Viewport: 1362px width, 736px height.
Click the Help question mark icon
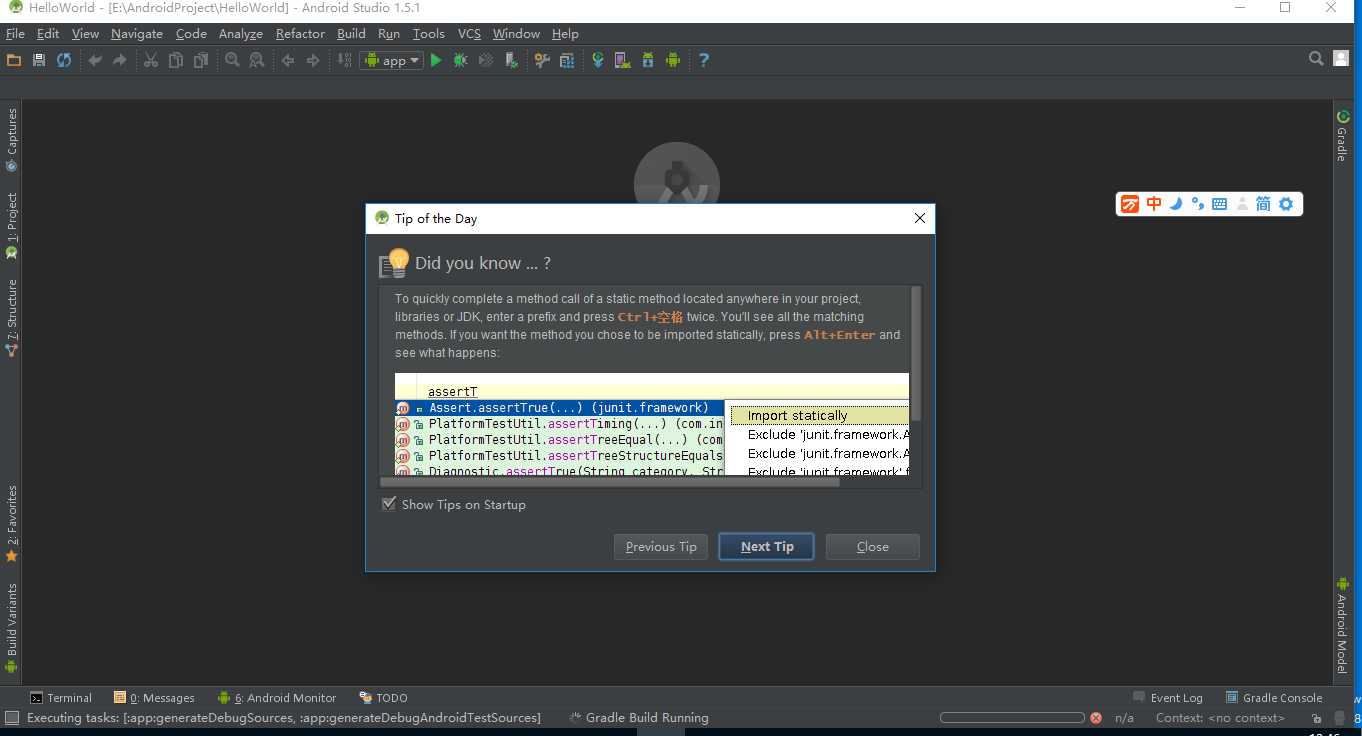pyautogui.click(x=704, y=60)
